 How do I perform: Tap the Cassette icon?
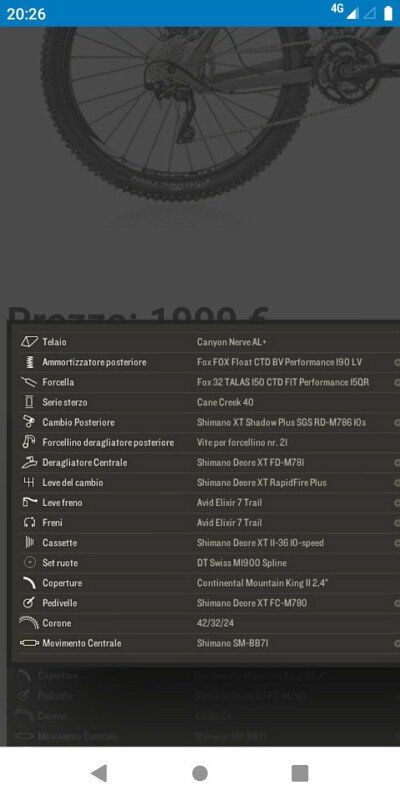(30, 542)
